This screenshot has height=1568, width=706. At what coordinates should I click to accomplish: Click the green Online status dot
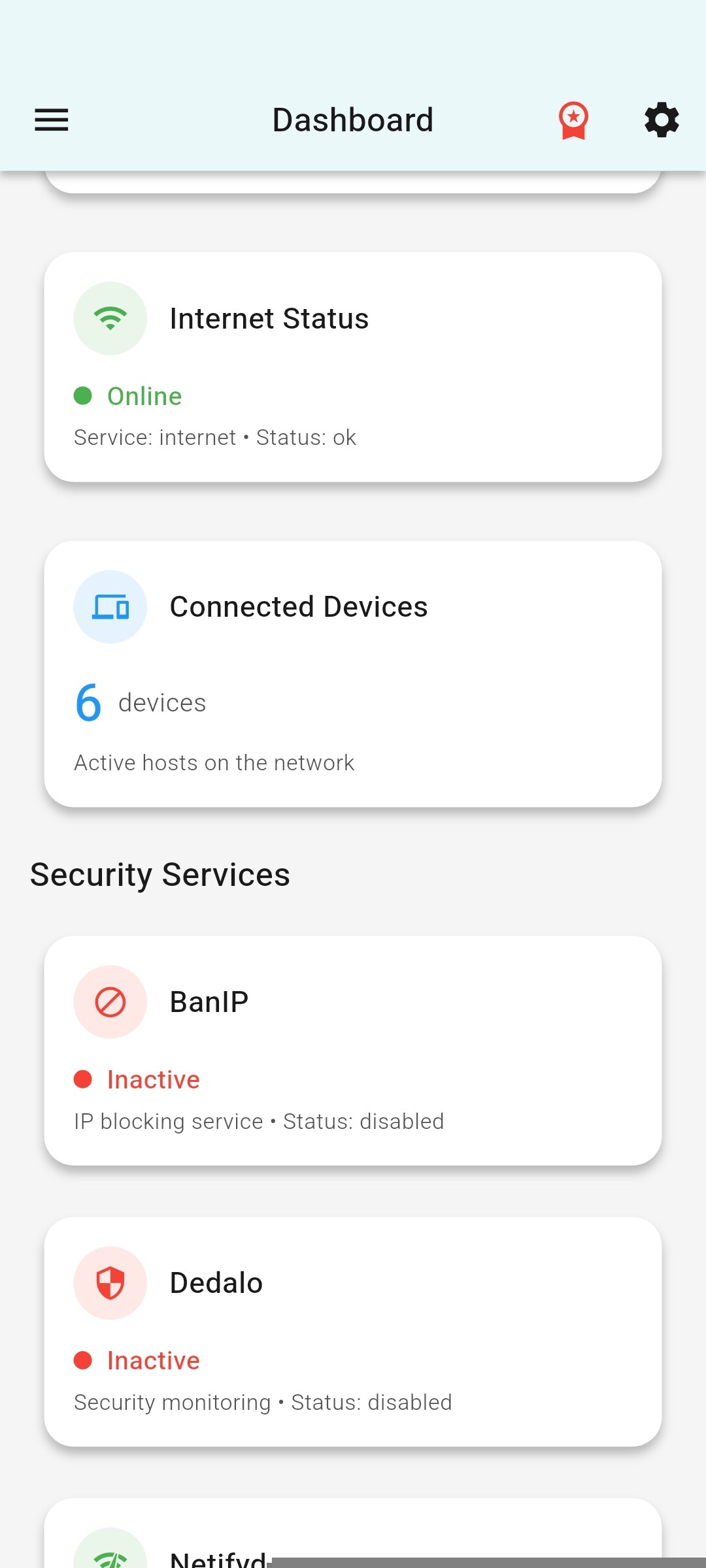pos(83,396)
